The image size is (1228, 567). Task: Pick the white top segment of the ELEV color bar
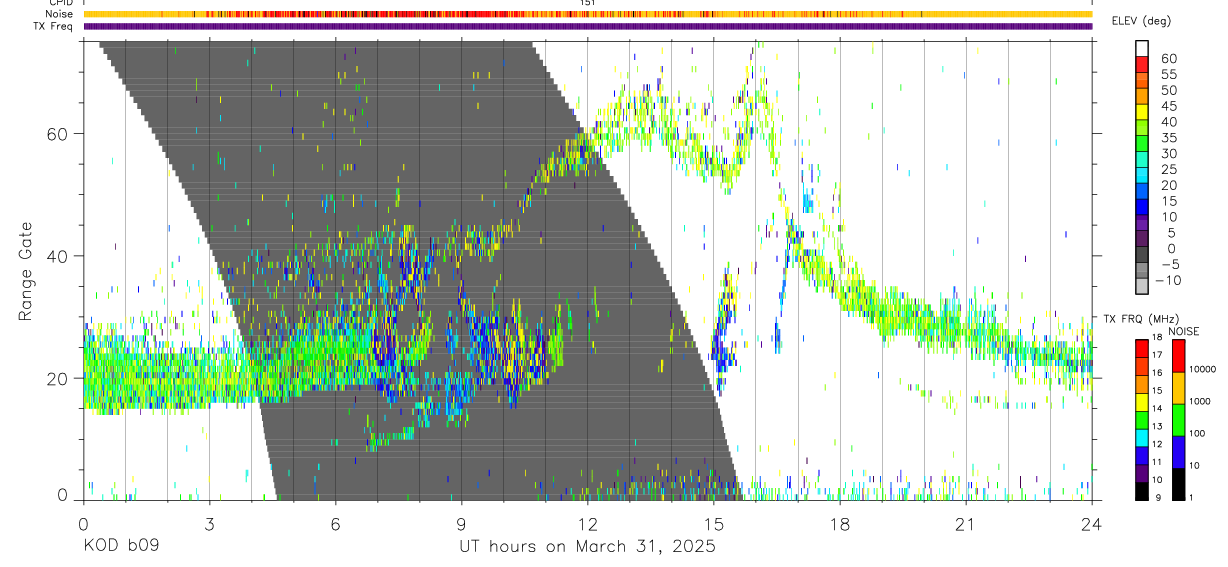pyautogui.click(x=1142, y=48)
